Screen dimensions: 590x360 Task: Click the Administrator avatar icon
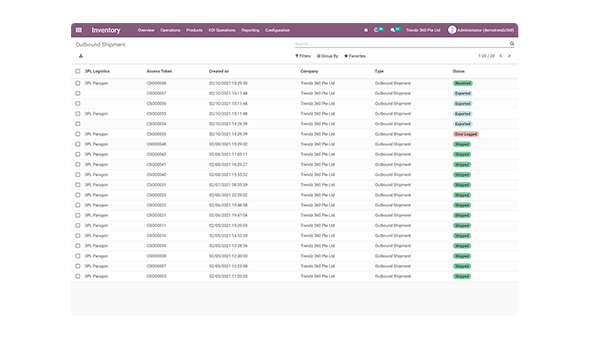(452, 30)
